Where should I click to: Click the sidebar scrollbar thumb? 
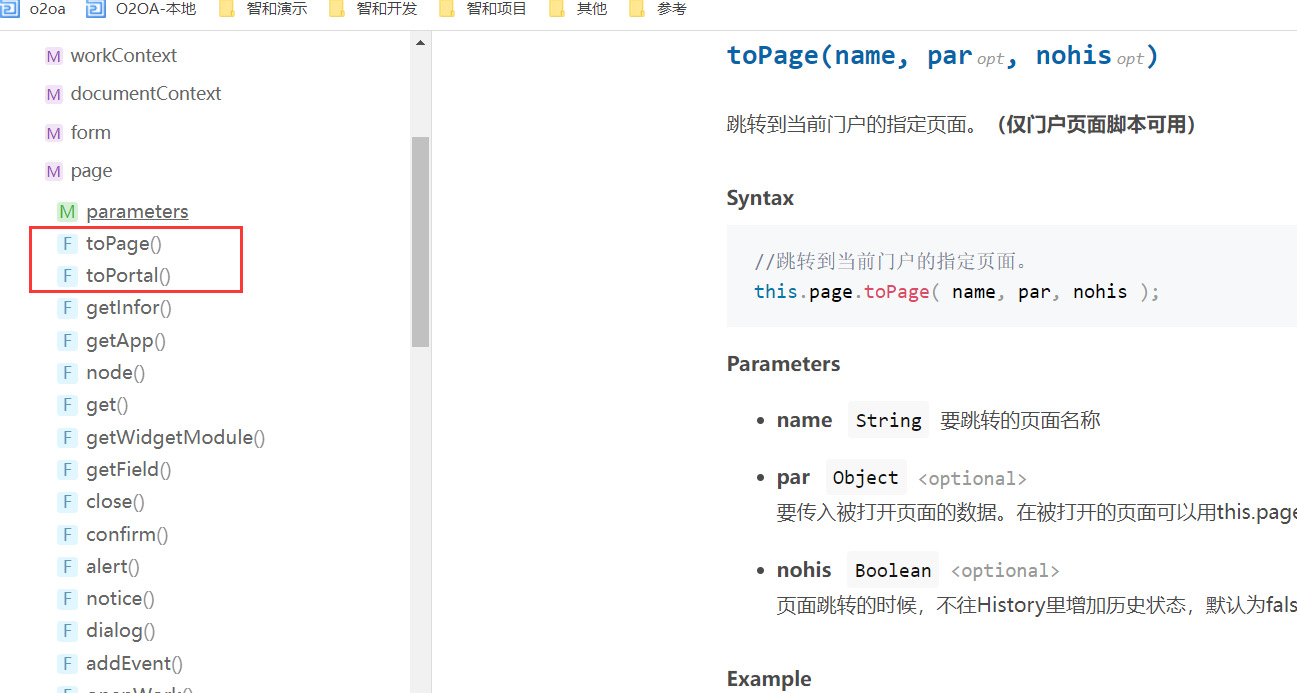420,242
